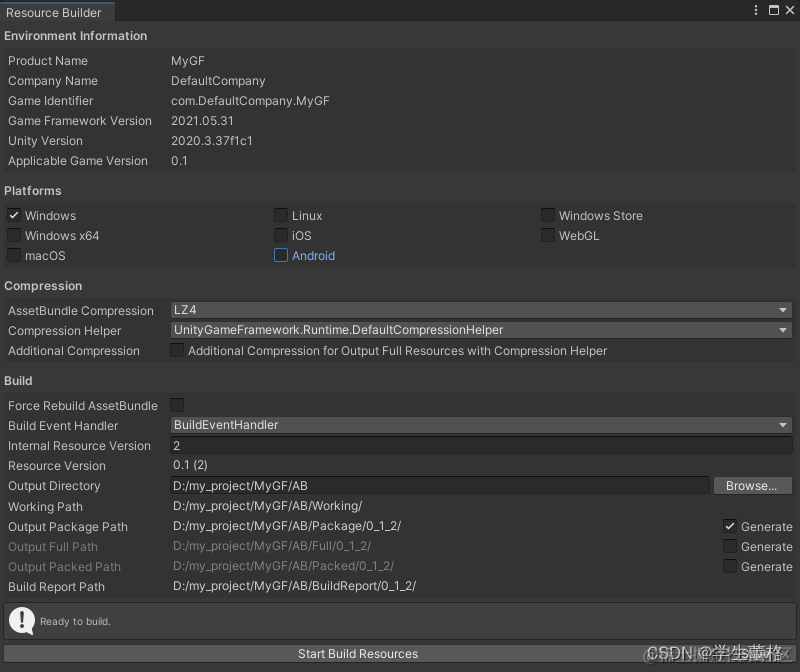This screenshot has height=672, width=800.
Task: Click the Start Build Resources button
Action: click(358, 653)
